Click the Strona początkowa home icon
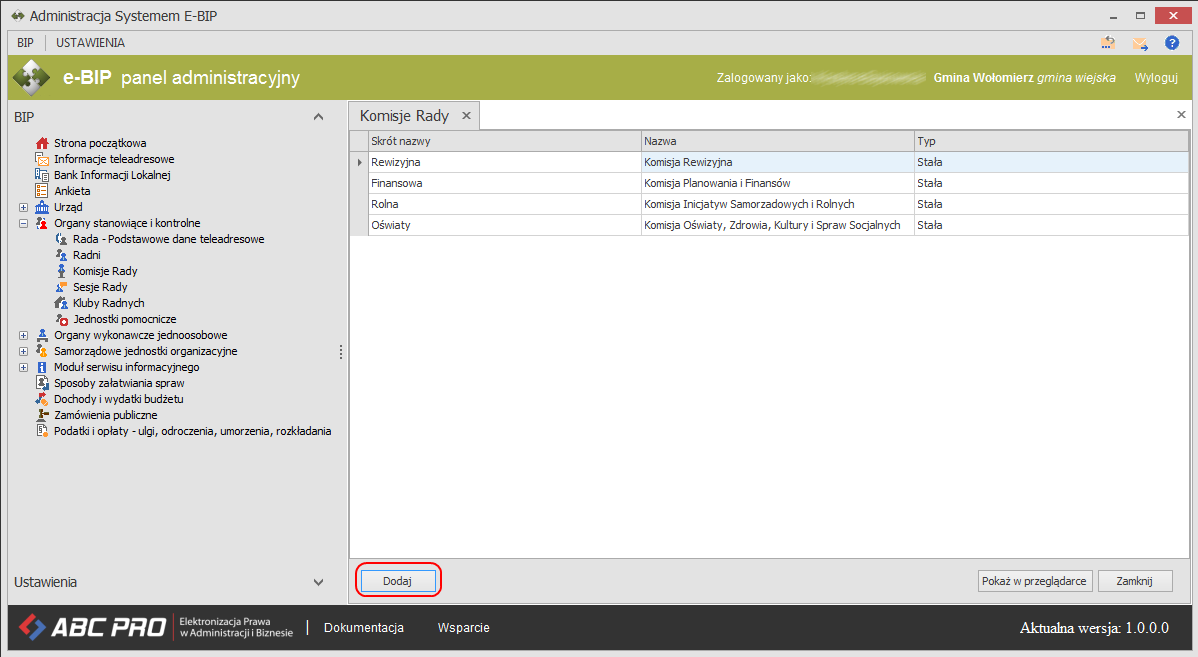The image size is (1198, 657). [42, 143]
